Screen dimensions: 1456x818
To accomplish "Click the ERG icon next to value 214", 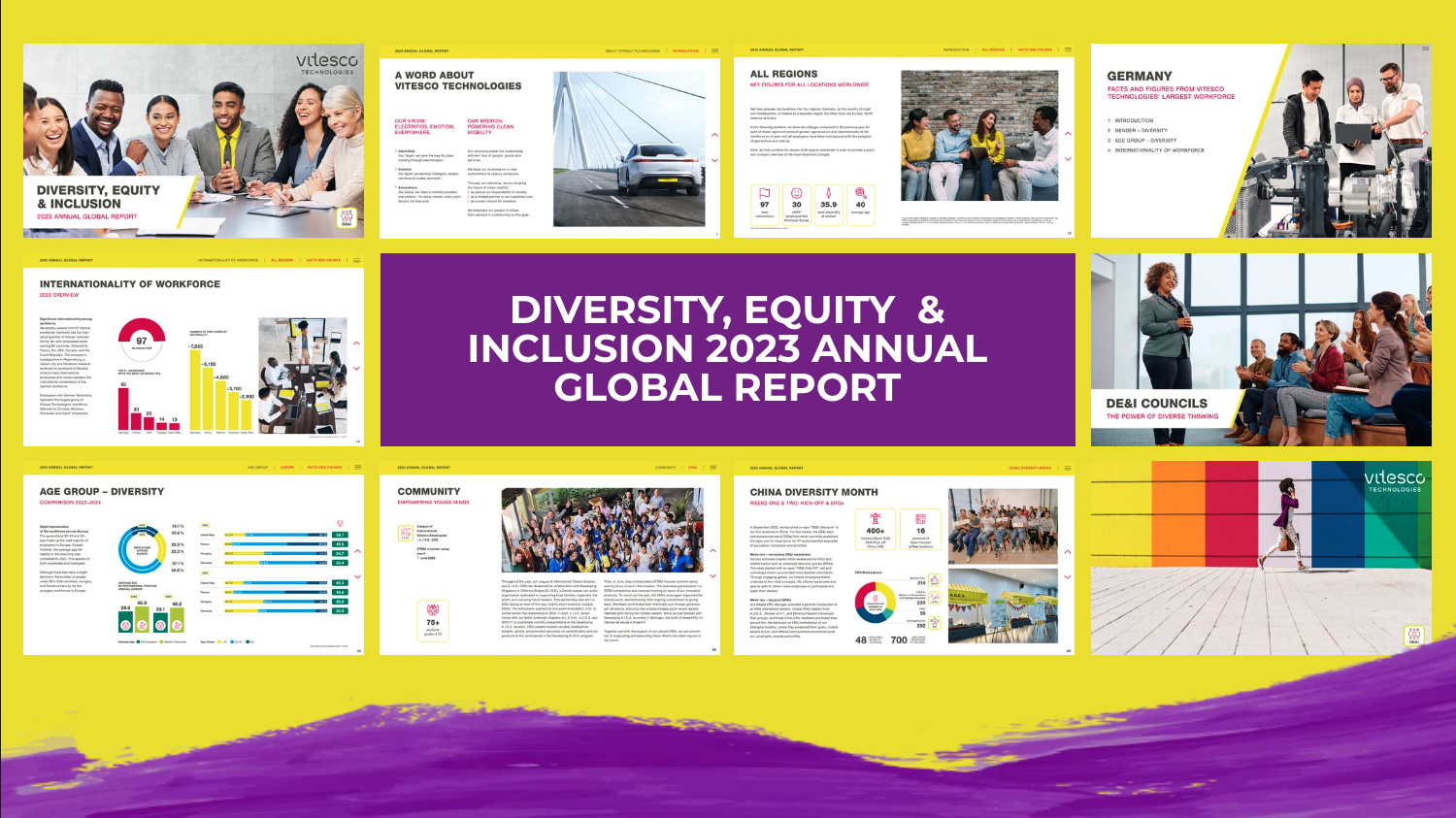I will [935, 580].
